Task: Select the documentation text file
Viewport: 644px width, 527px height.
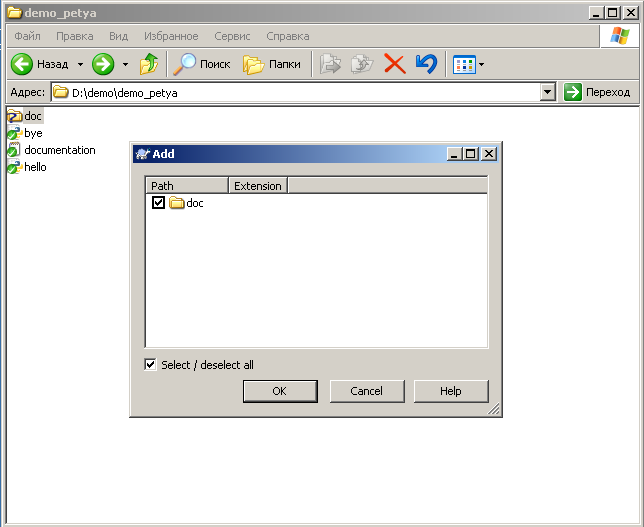Action: coord(51,150)
